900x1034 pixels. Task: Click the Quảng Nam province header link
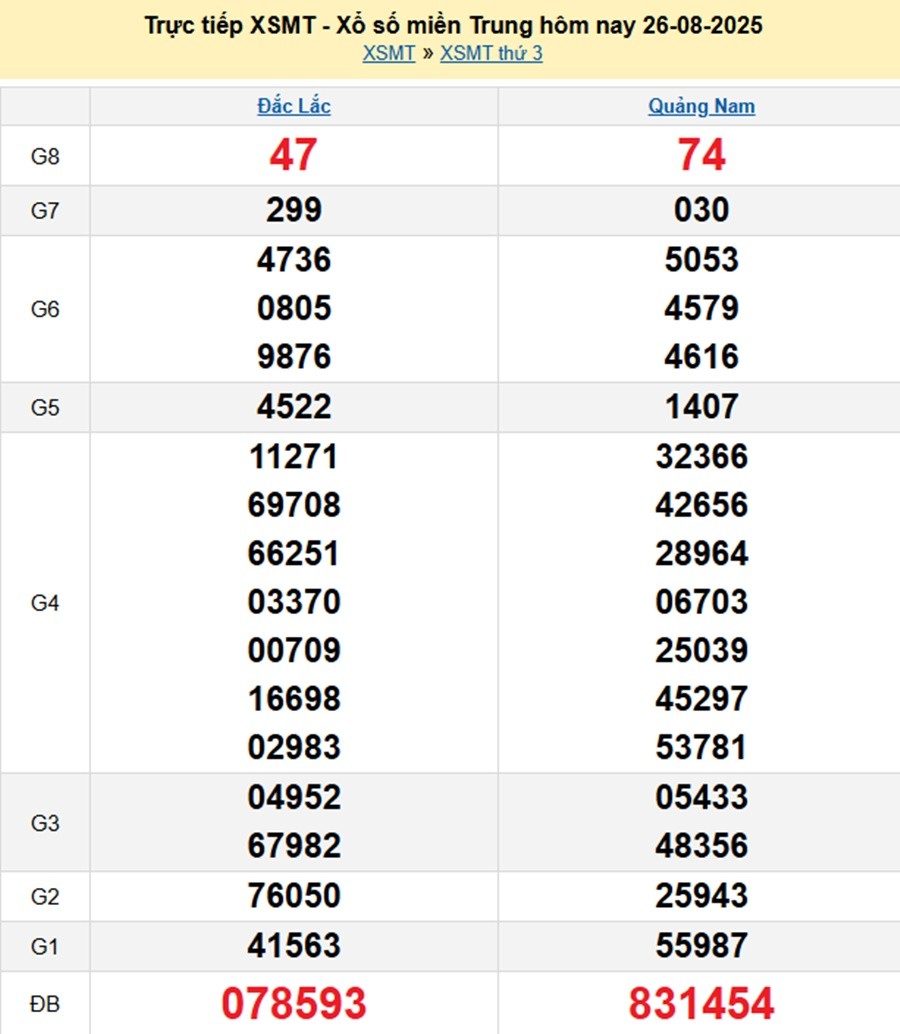(701, 106)
